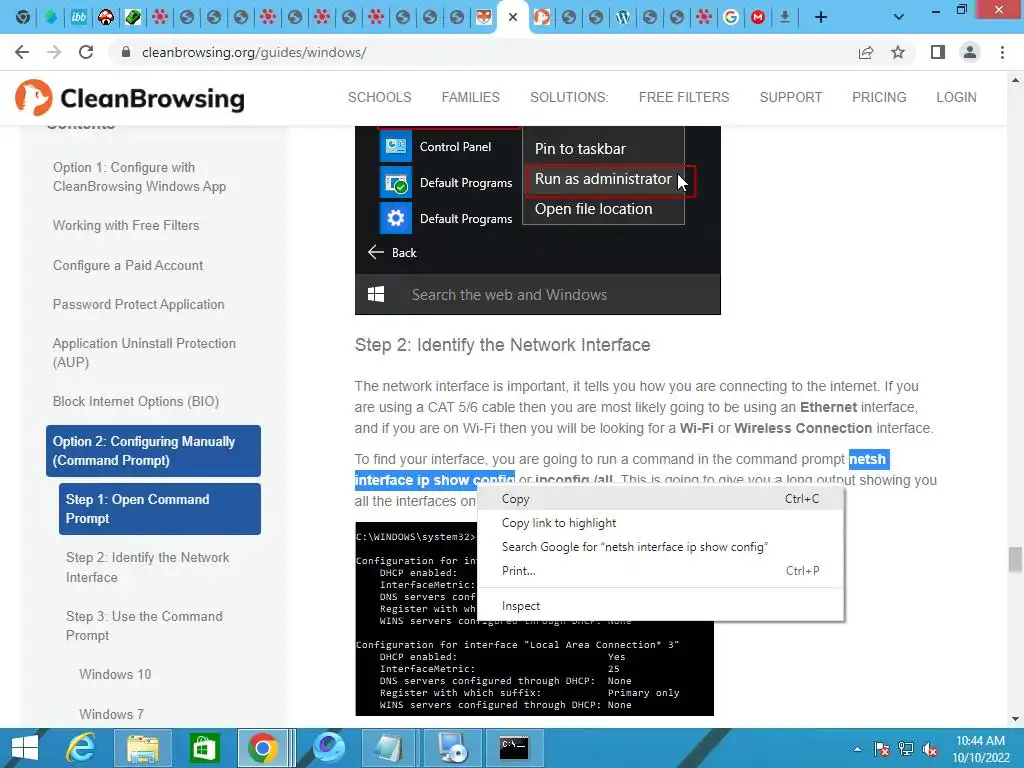Open the SOLUTIONS nav menu
1024x768 pixels.
tap(569, 97)
